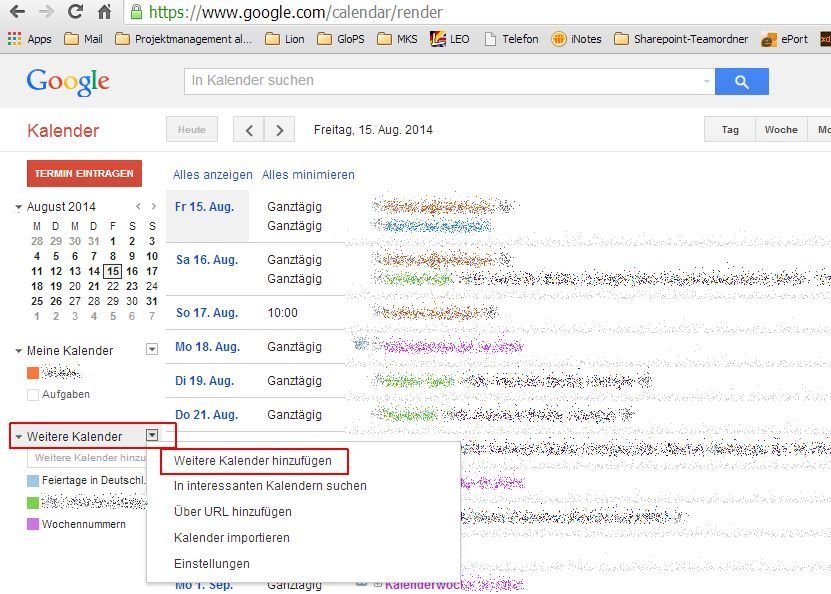Open the Weitere Kalender dropdown menu
This screenshot has width=831, height=594.
[152, 435]
